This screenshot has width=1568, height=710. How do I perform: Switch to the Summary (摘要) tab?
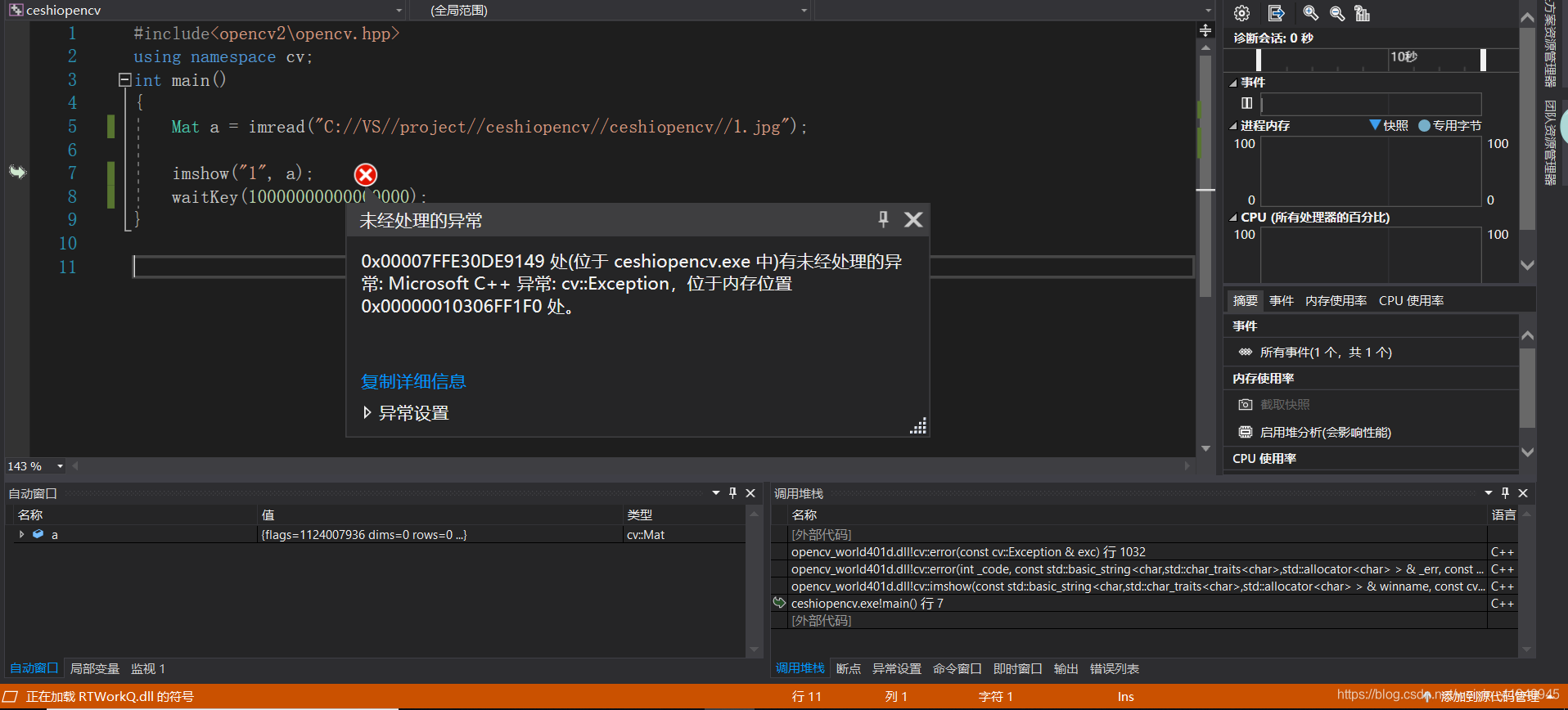(x=1246, y=301)
